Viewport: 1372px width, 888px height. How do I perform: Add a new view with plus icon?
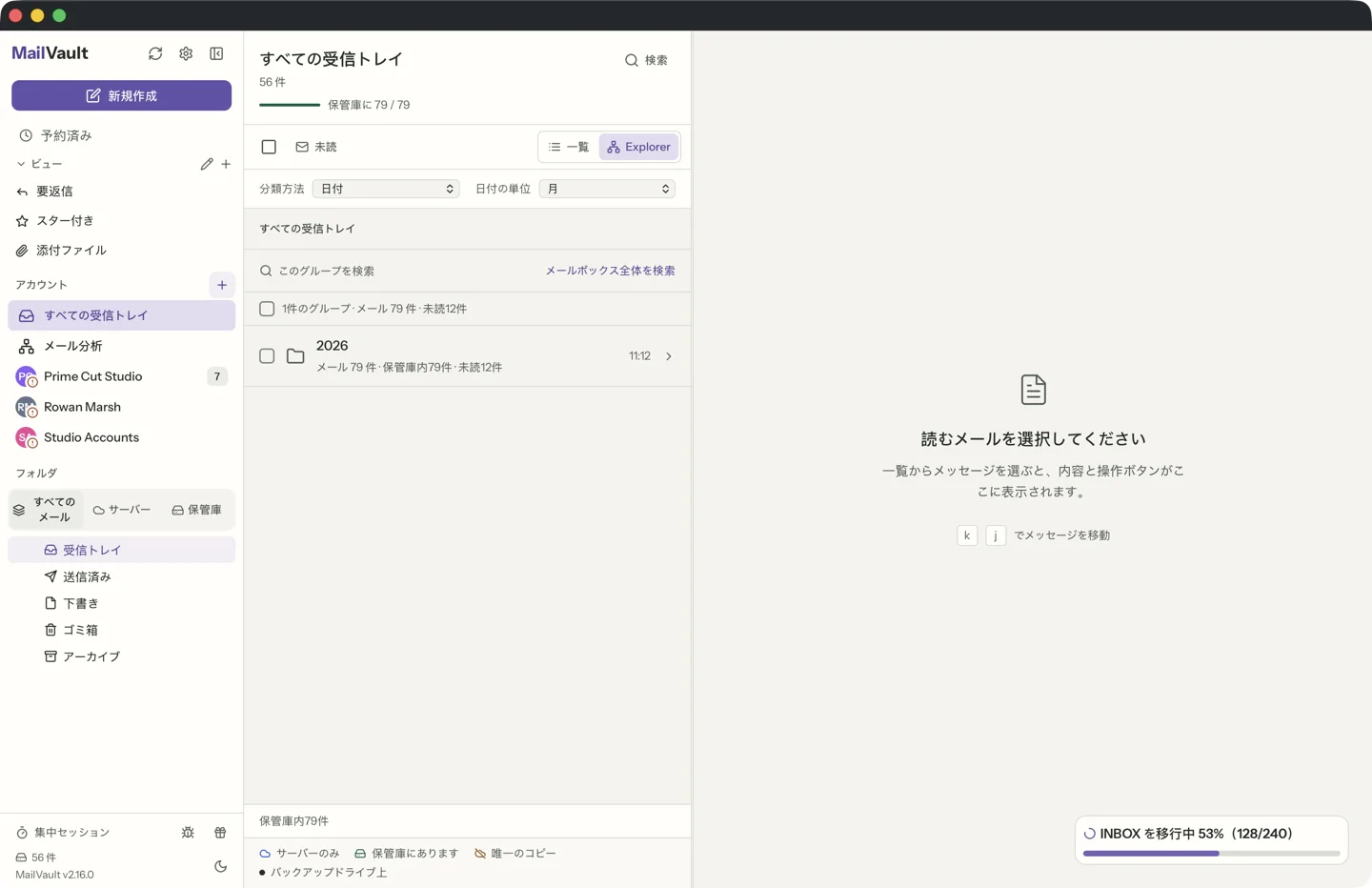point(226,164)
